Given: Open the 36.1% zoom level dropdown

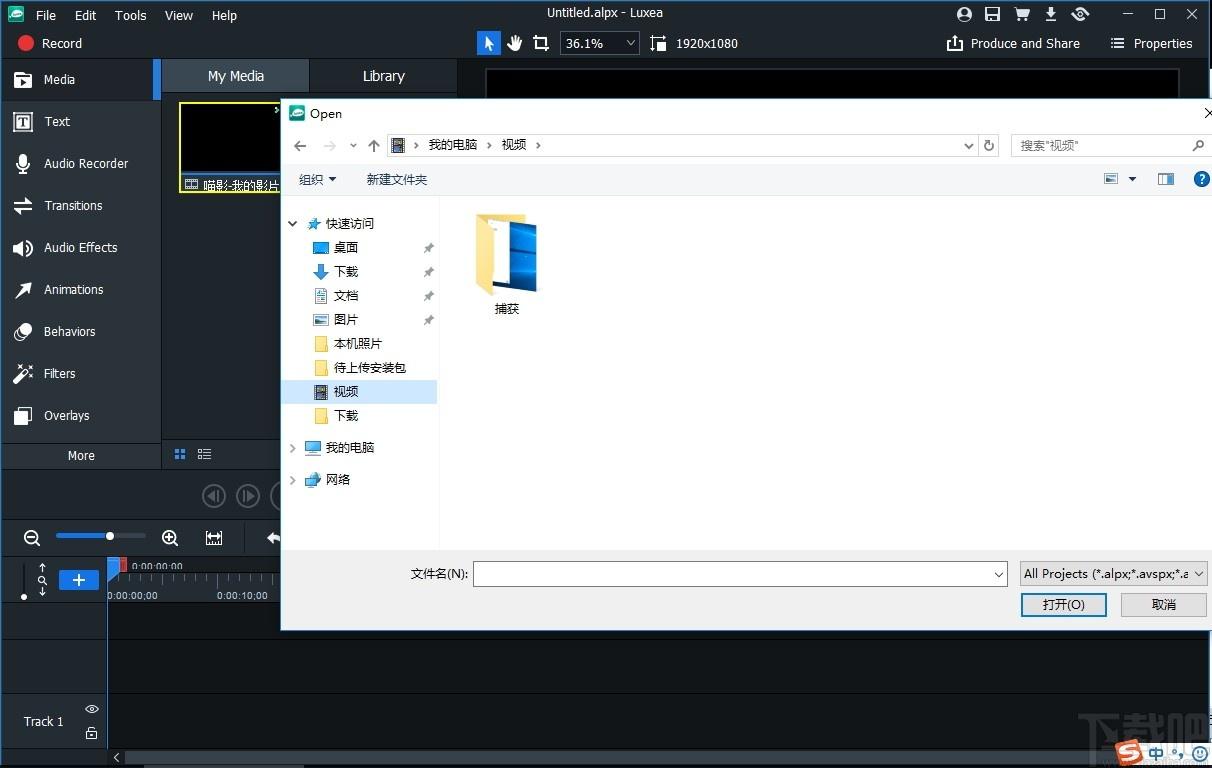Looking at the screenshot, I should (599, 43).
